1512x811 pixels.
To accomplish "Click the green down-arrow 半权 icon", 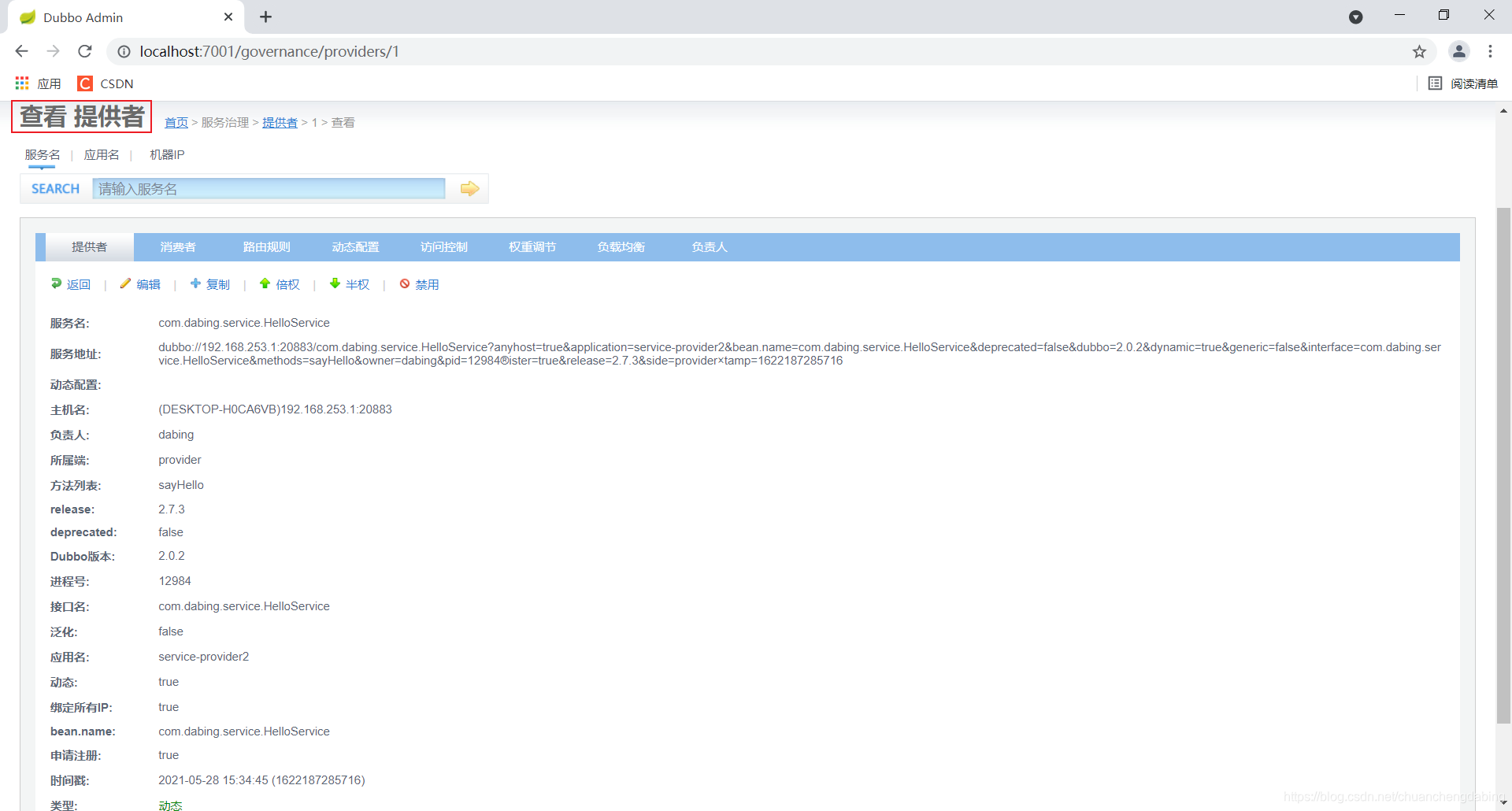I will pyautogui.click(x=335, y=283).
